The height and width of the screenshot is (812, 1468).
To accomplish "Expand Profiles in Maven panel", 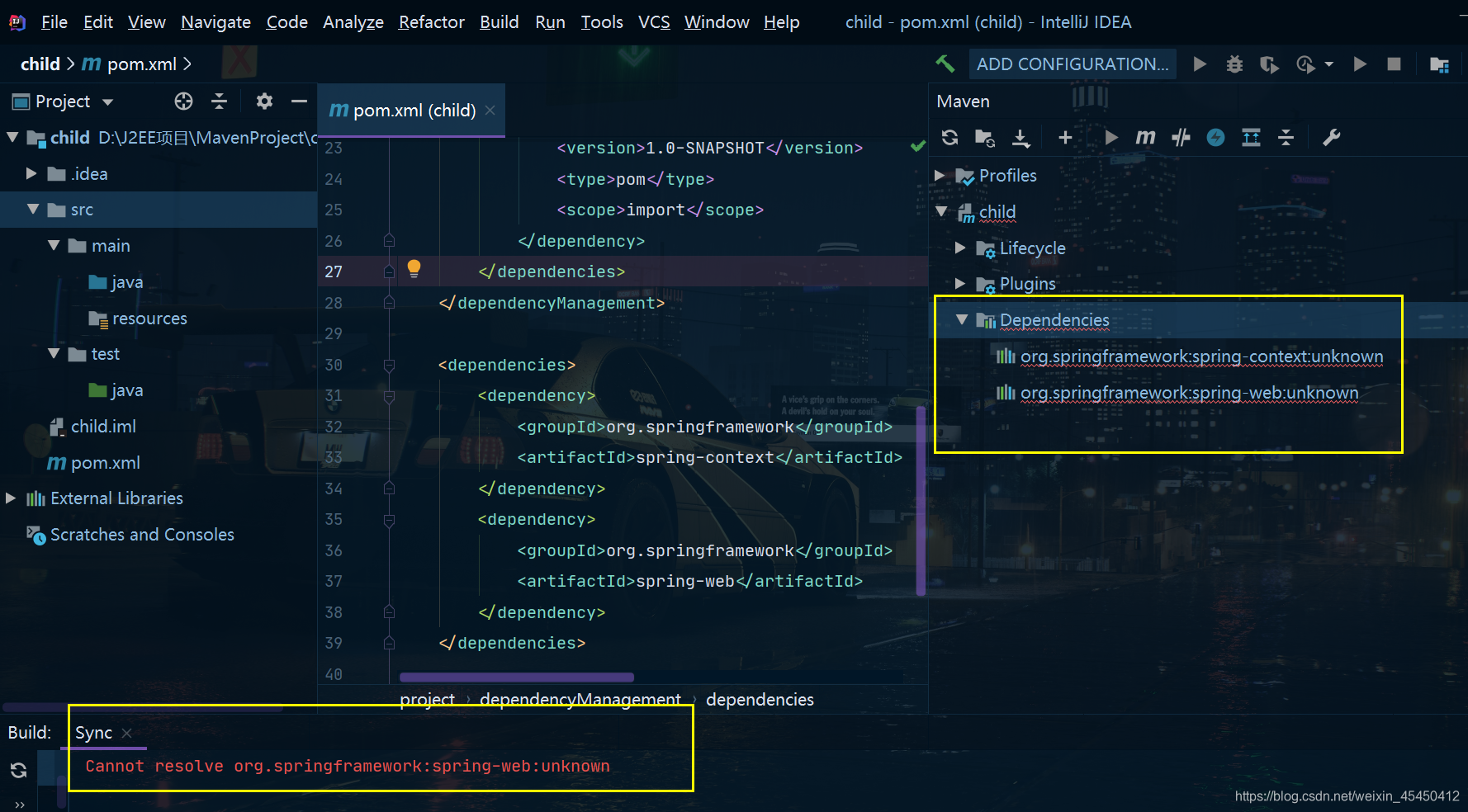I will click(x=940, y=175).
